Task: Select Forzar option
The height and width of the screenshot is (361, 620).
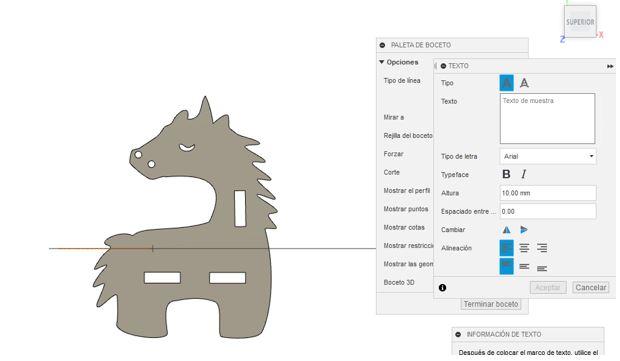Action: pyautogui.click(x=393, y=154)
